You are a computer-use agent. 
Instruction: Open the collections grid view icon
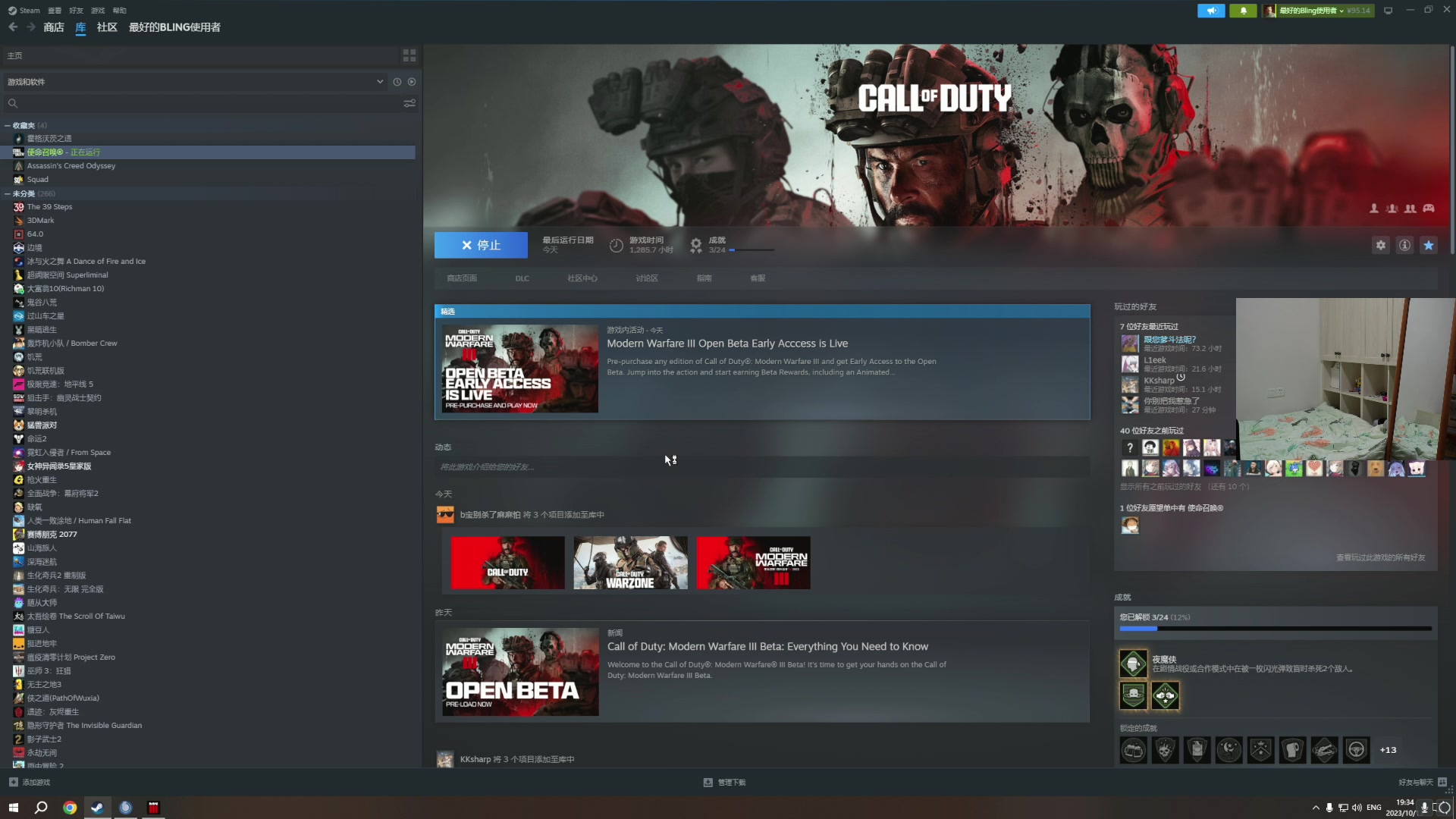tap(409, 55)
